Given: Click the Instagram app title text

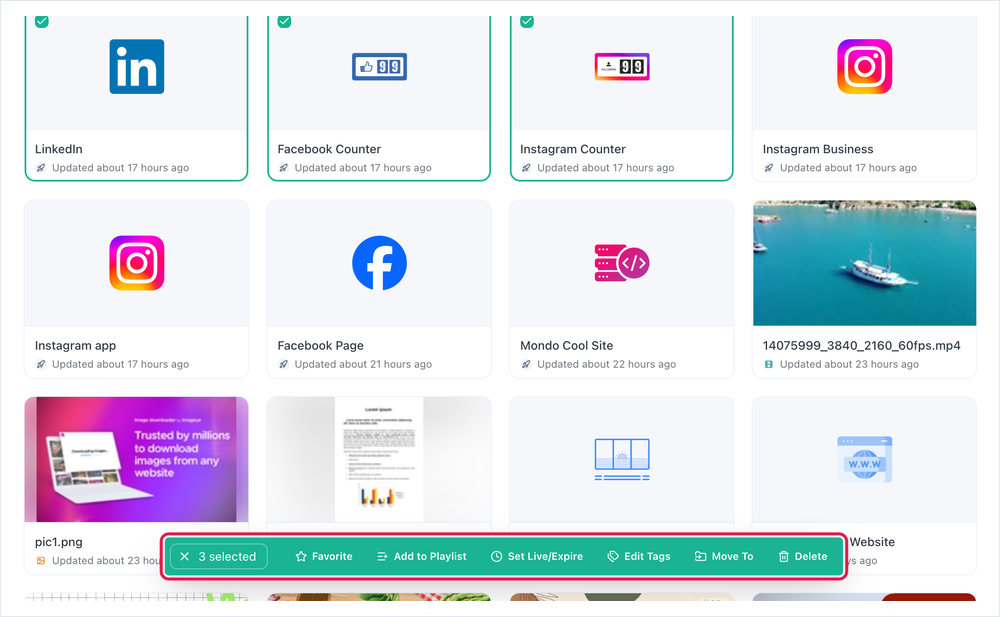Looking at the screenshot, I should [75, 345].
